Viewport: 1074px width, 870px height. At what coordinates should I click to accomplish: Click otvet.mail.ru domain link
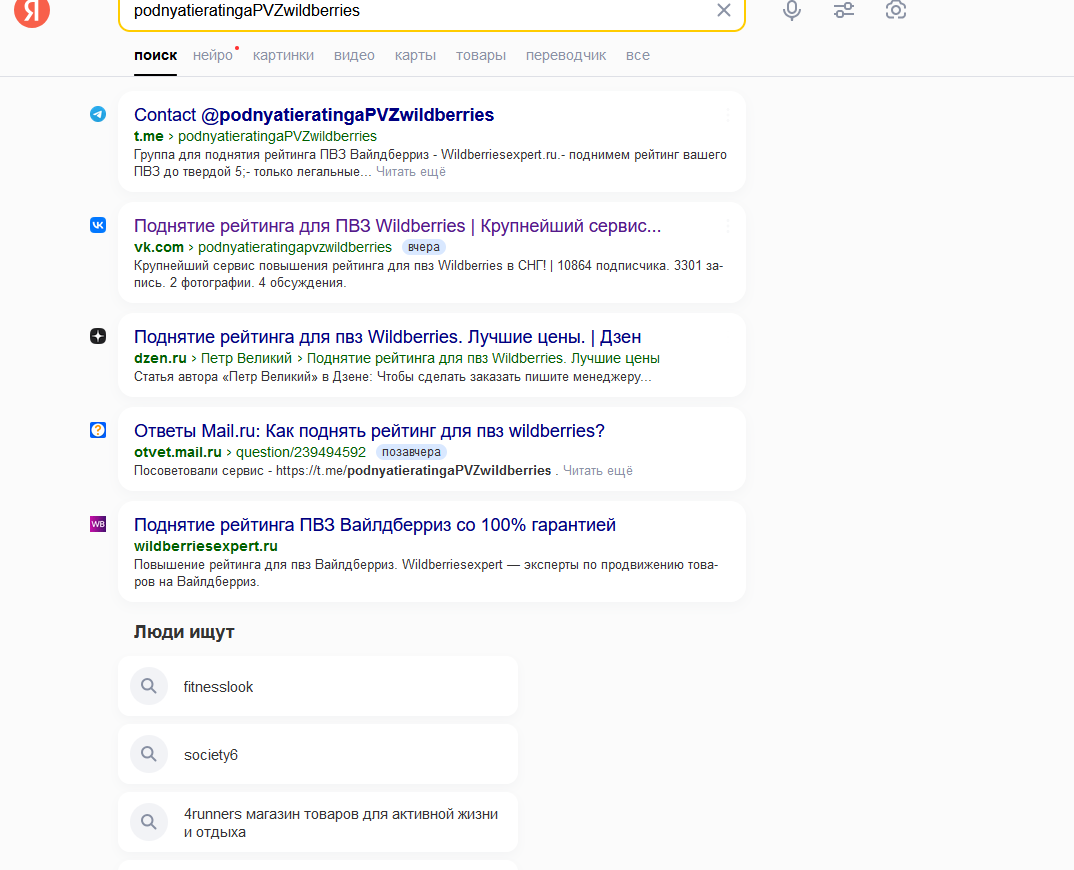(177, 452)
